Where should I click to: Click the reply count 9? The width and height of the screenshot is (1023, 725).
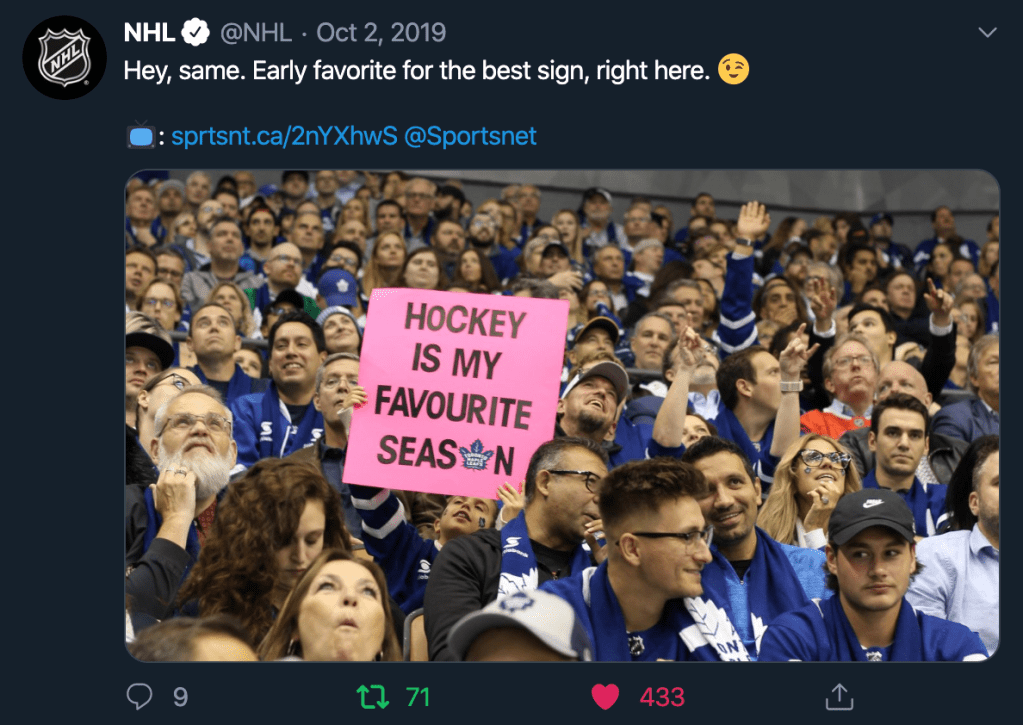click(180, 696)
